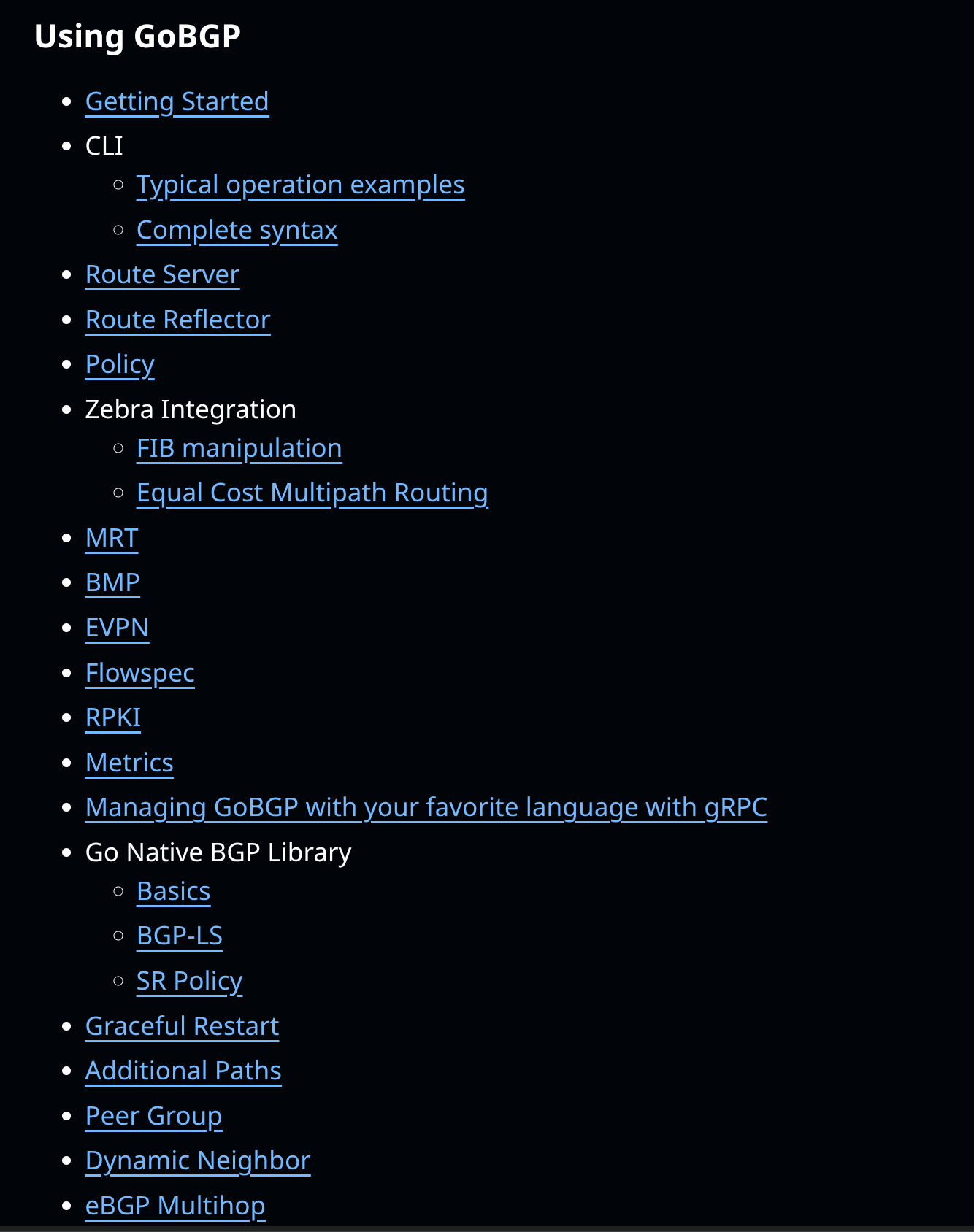Open the Complete syntax page

[x=237, y=230]
